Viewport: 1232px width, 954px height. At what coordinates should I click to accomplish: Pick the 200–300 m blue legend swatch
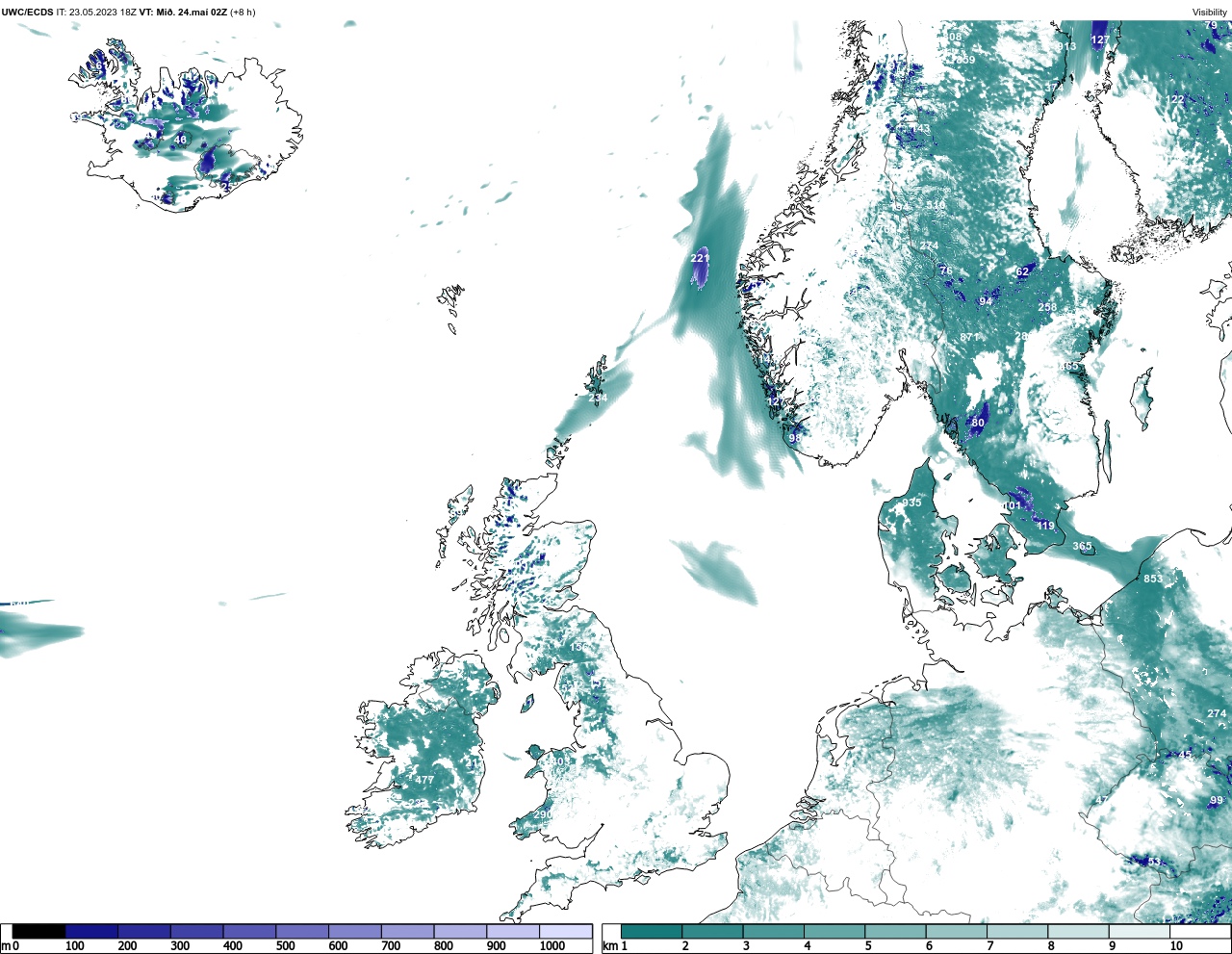(x=144, y=932)
